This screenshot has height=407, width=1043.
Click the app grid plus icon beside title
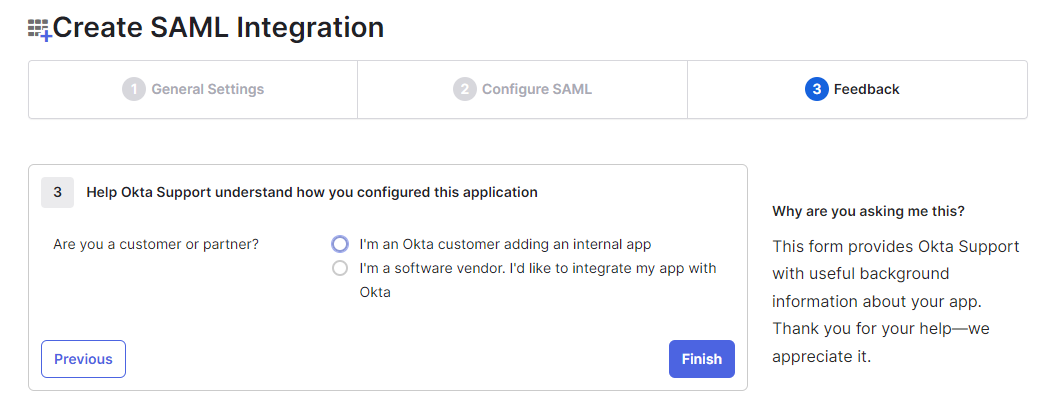pyautogui.click(x=40, y=30)
